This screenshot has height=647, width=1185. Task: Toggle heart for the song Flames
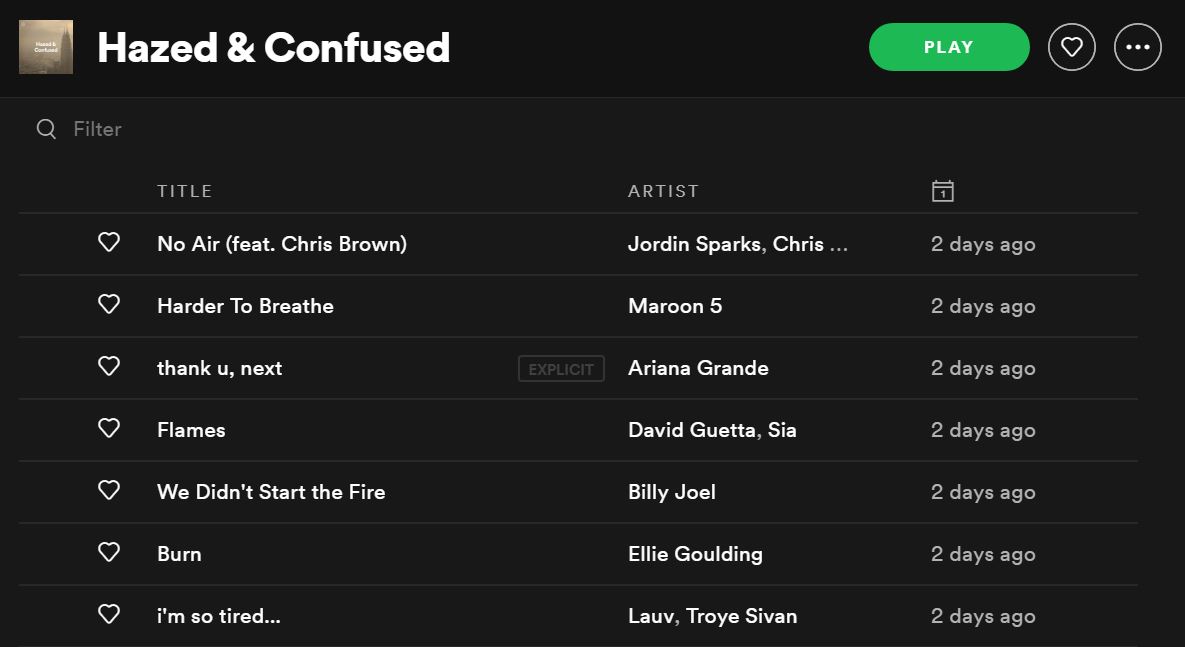coord(109,429)
